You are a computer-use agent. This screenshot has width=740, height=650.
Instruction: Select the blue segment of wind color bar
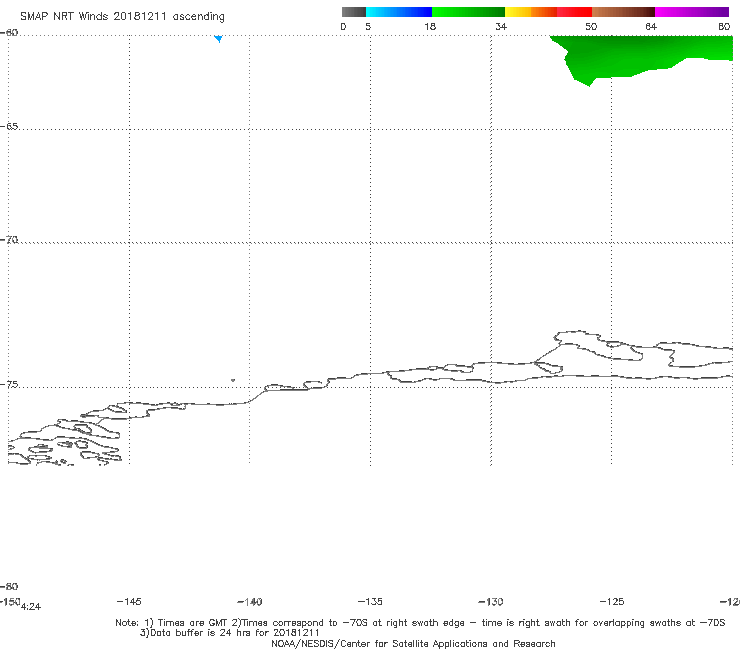pos(399,12)
